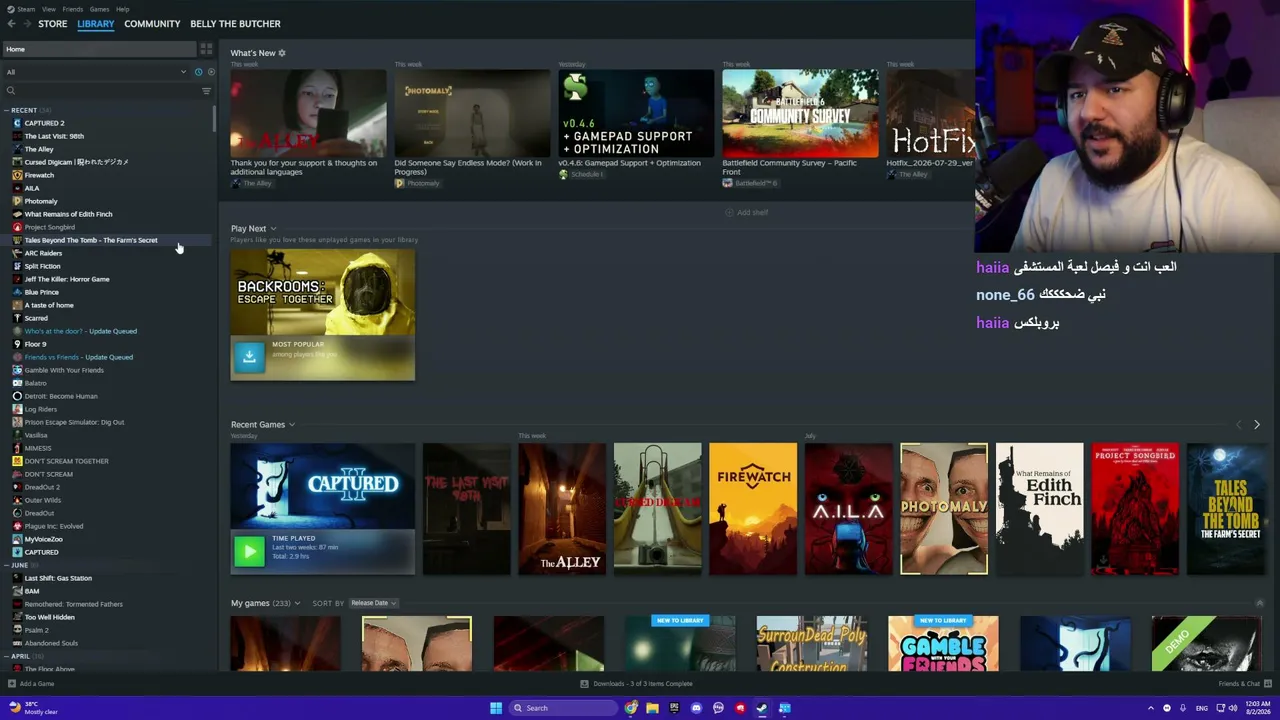Image resolution: width=1280 pixels, height=720 pixels.
Task: Go back with the navigation back arrow
Action: point(11,24)
